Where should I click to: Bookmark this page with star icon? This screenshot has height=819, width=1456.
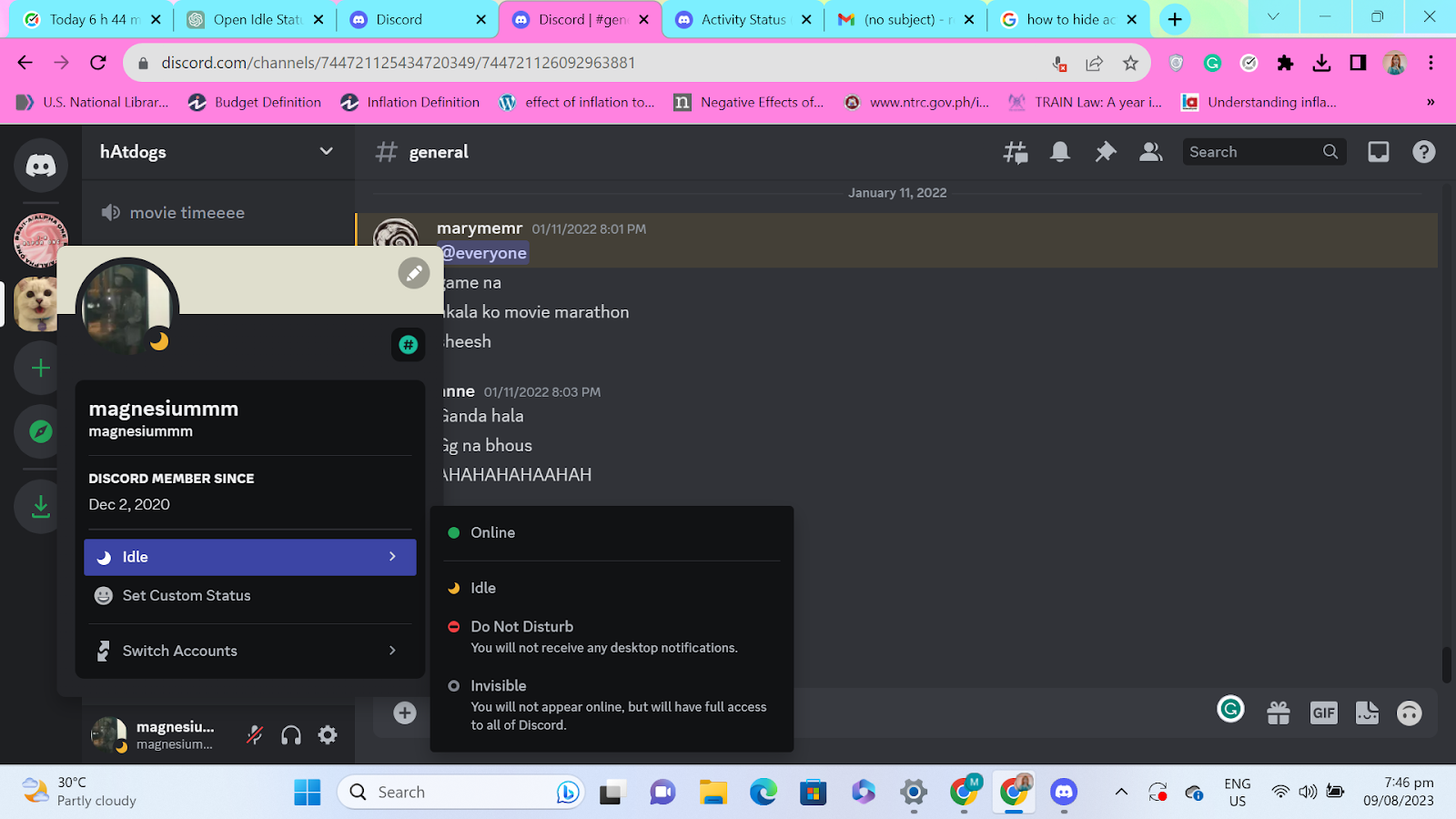(1130, 63)
